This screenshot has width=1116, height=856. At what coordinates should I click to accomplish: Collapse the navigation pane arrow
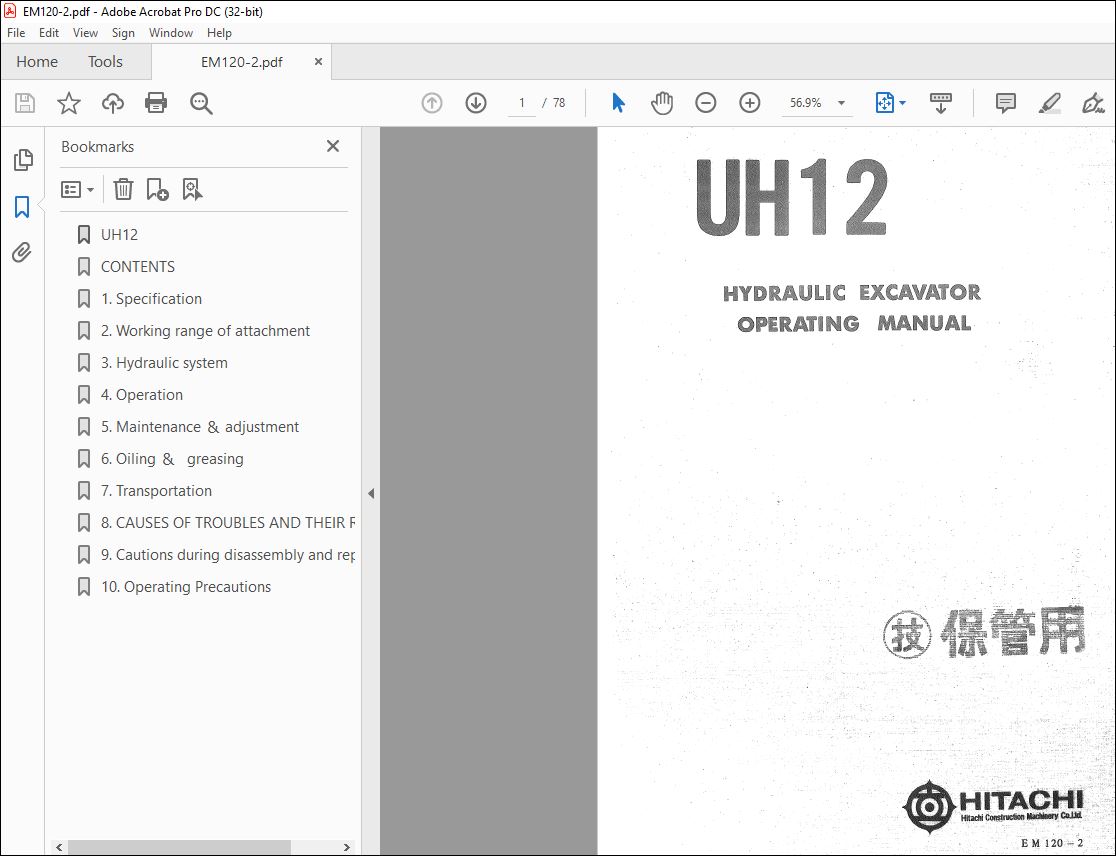pyautogui.click(x=371, y=493)
